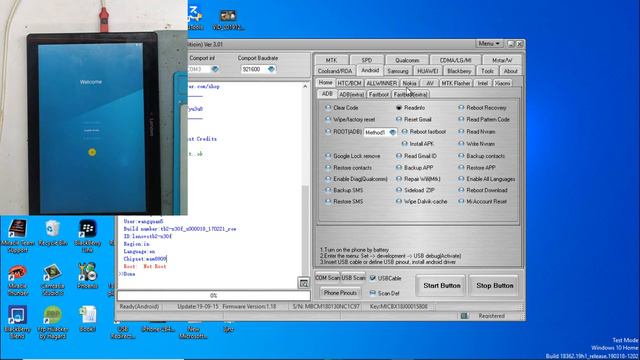This screenshot has width=640, height=360.
Task: Switch to the Fastboot tab
Action: [378, 94]
